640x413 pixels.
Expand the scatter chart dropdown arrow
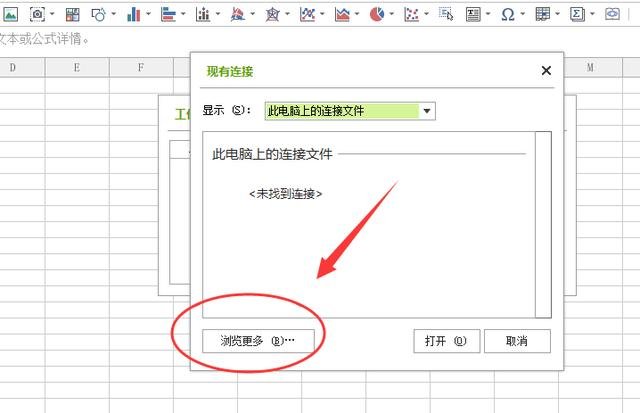pyautogui.click(x=427, y=14)
